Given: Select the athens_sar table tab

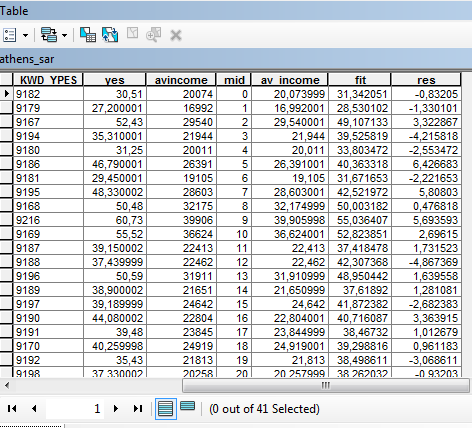Looking at the screenshot, I should pyautogui.click(x=27, y=59).
